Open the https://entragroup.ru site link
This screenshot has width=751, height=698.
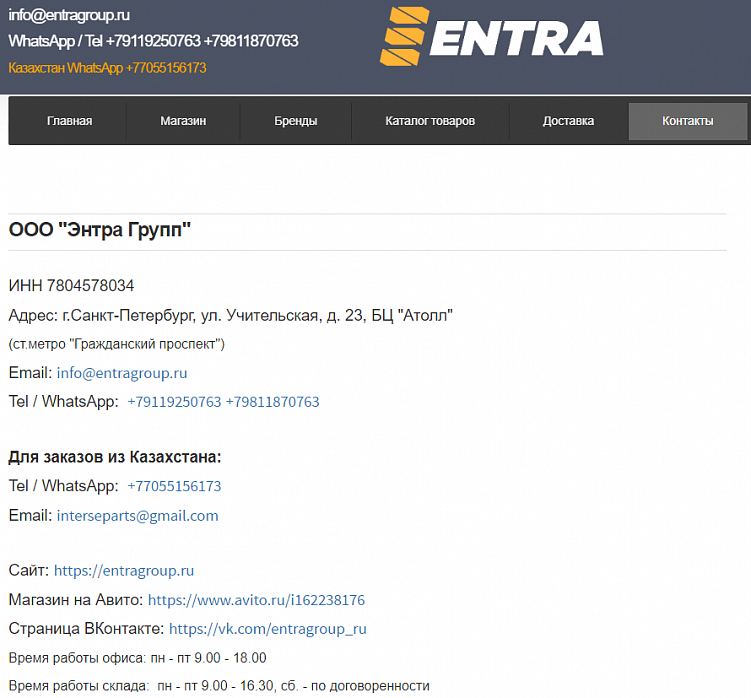click(124, 571)
